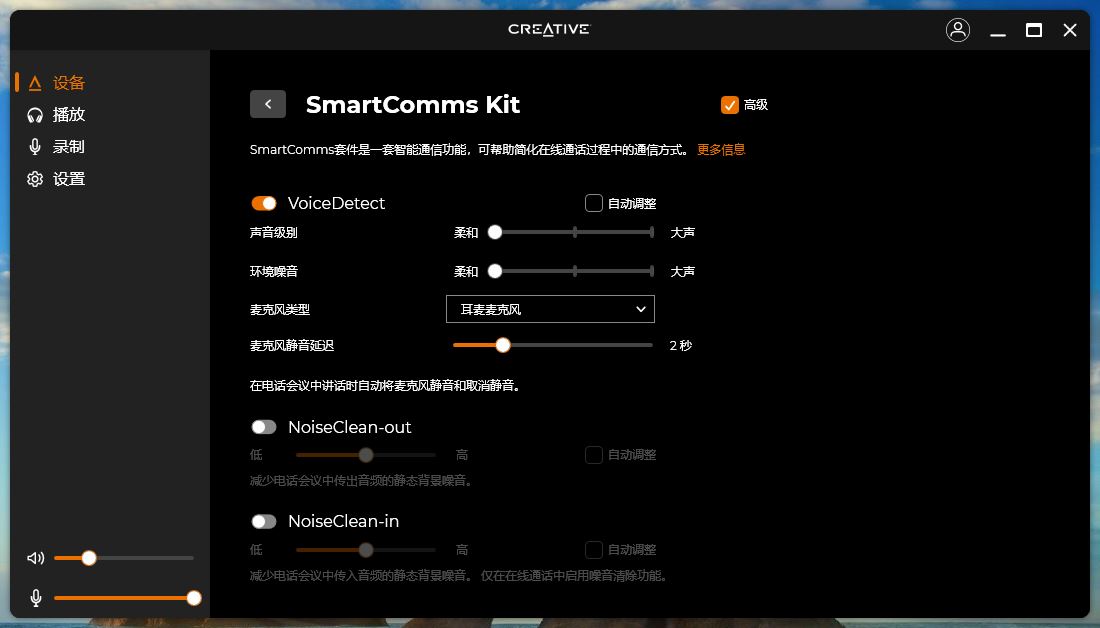Click the microphone volume slider
This screenshot has height=628, width=1100.
[126, 598]
